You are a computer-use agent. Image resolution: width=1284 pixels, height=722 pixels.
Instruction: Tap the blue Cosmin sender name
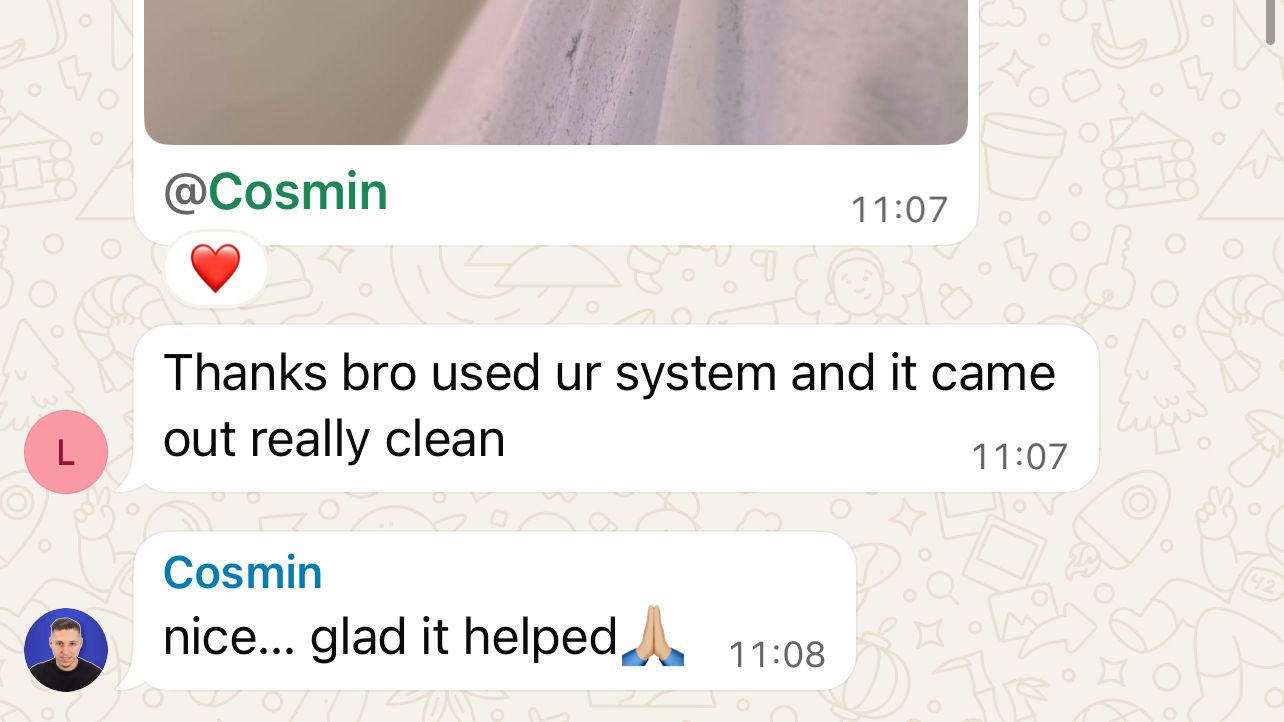pyautogui.click(x=242, y=573)
